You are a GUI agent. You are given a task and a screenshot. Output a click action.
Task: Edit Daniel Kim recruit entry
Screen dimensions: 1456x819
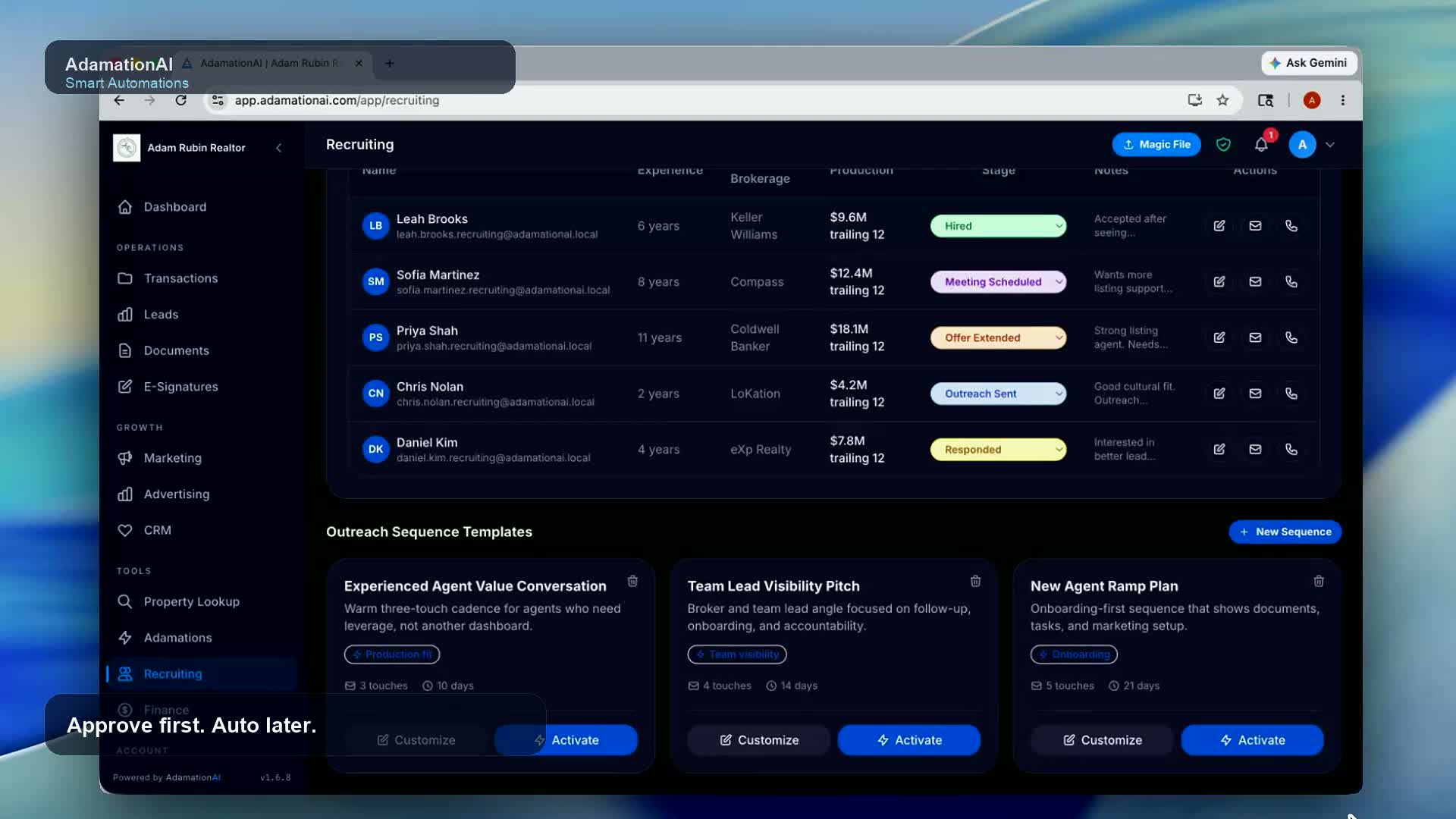click(x=1219, y=450)
